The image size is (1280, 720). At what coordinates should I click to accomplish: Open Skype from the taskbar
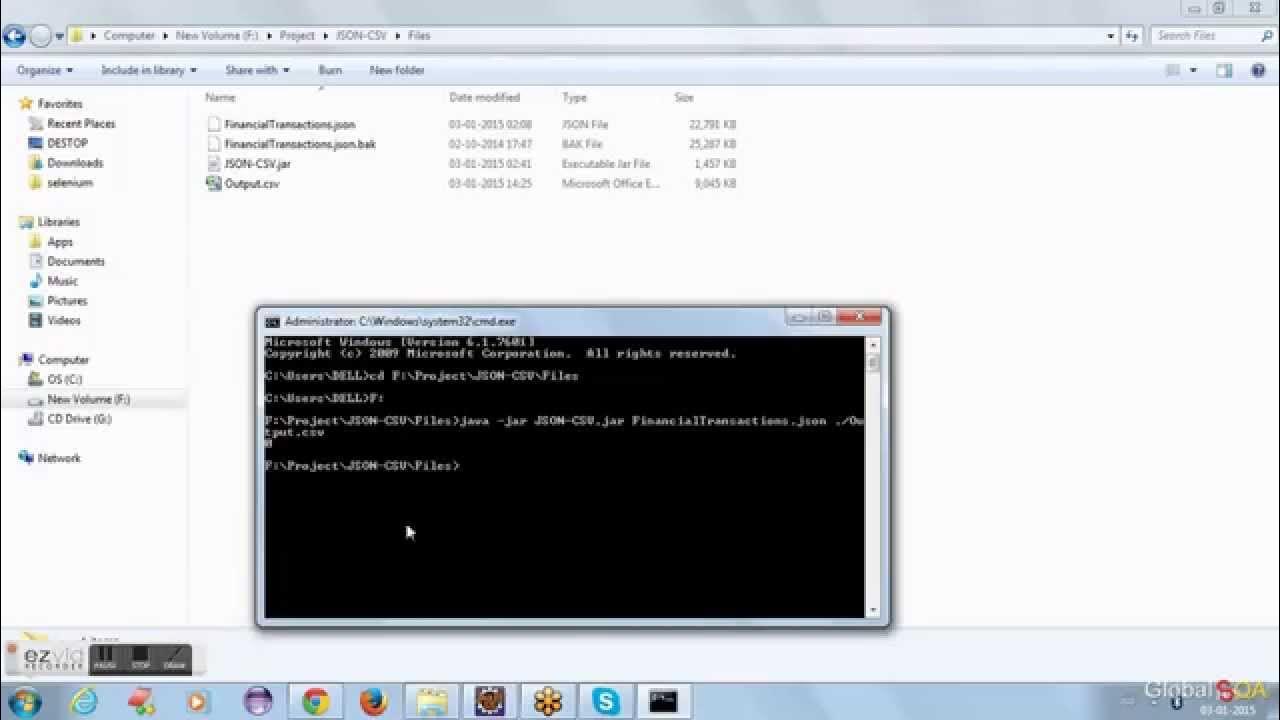606,701
